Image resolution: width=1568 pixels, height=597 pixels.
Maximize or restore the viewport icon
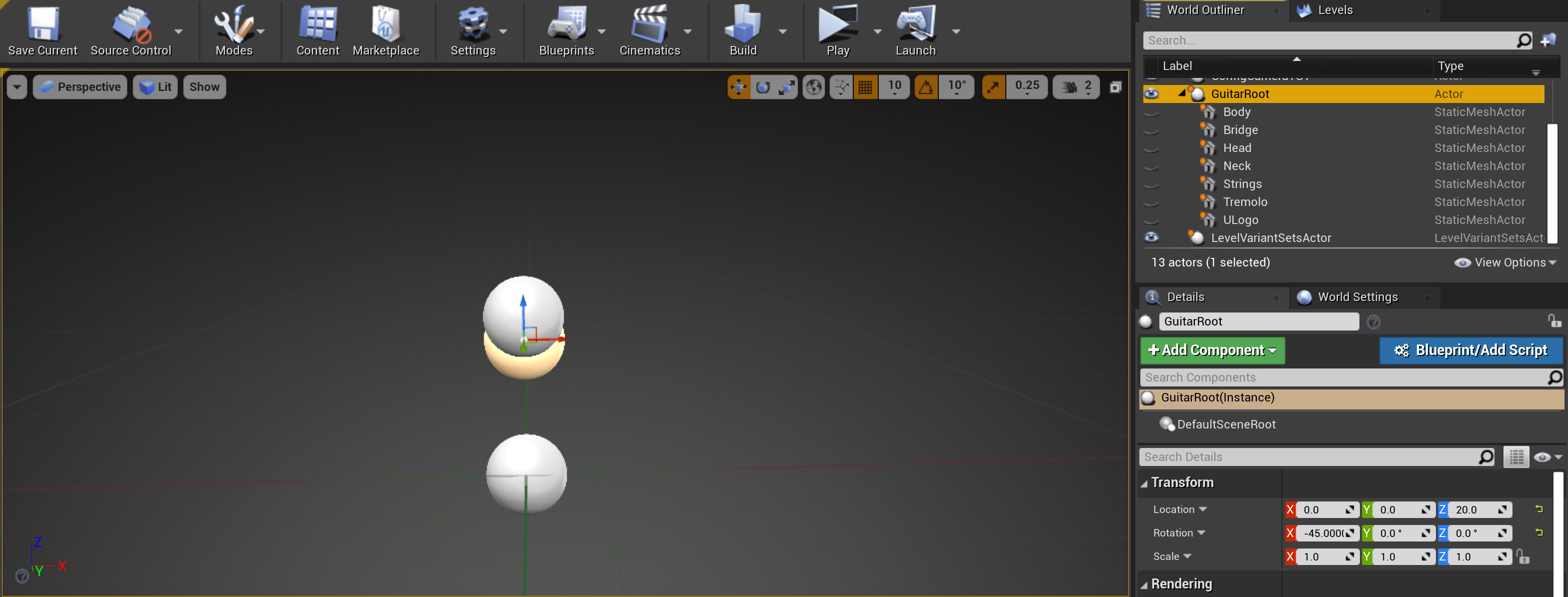[x=1115, y=87]
